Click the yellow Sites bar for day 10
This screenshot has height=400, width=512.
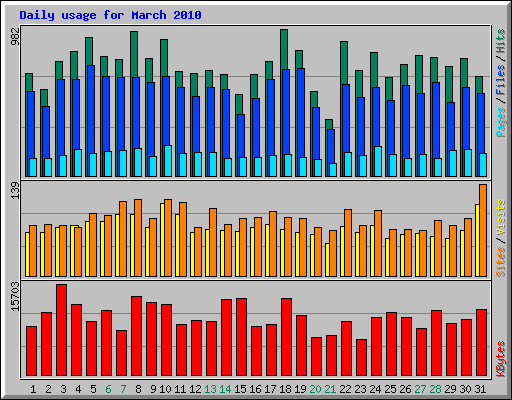[x=162, y=240]
